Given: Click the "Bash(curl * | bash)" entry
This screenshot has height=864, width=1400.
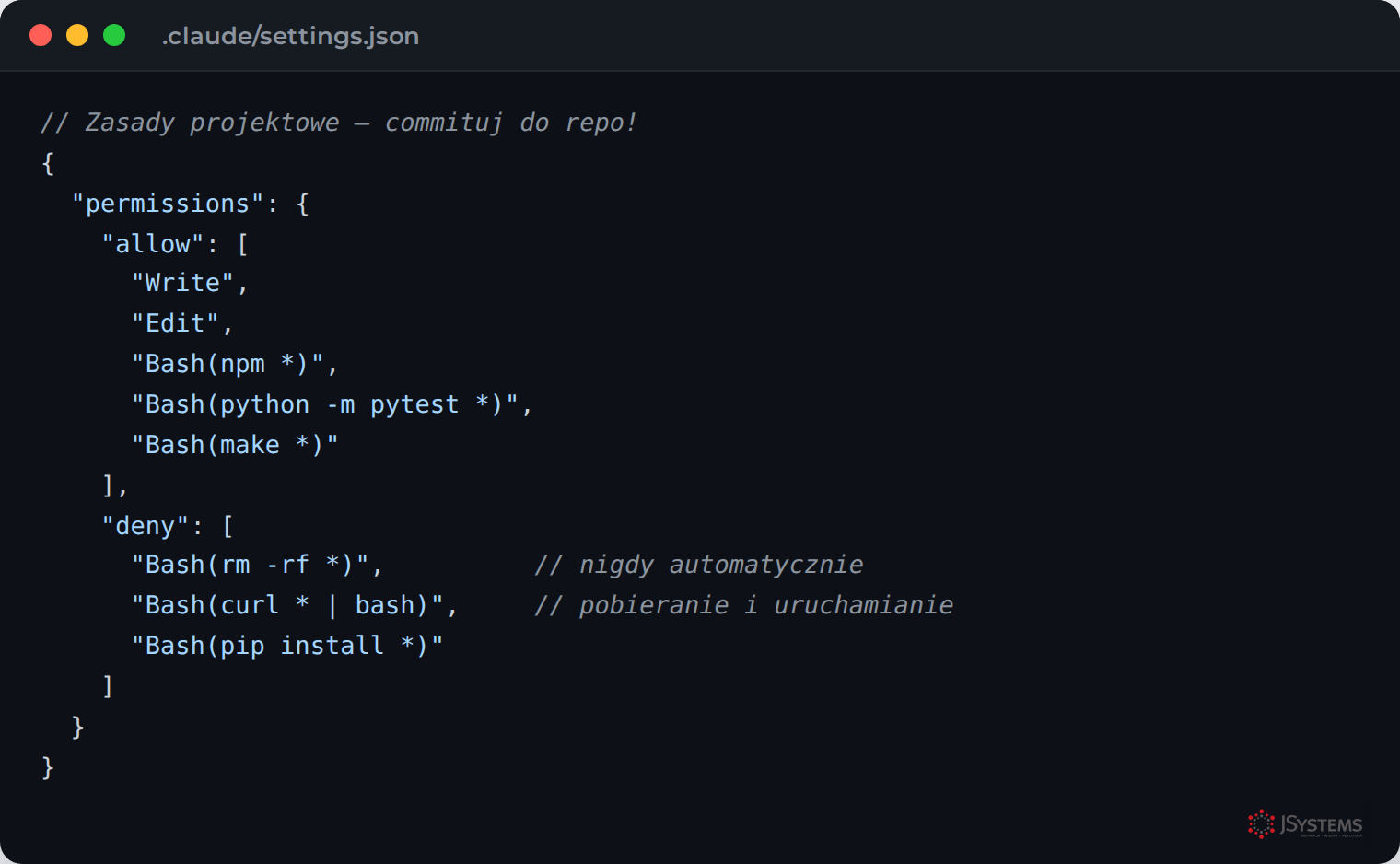Looking at the screenshot, I should pyautogui.click(x=288, y=605).
